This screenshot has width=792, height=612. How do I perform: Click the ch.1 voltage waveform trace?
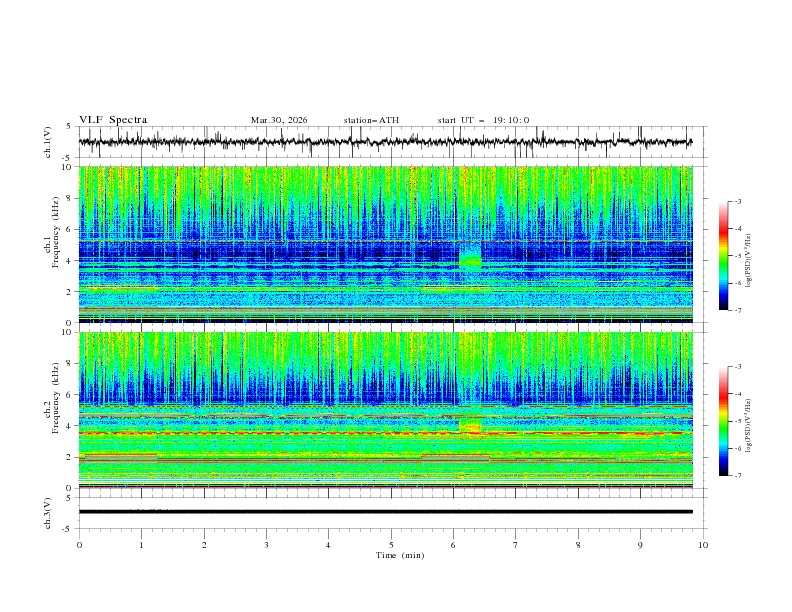click(385, 142)
